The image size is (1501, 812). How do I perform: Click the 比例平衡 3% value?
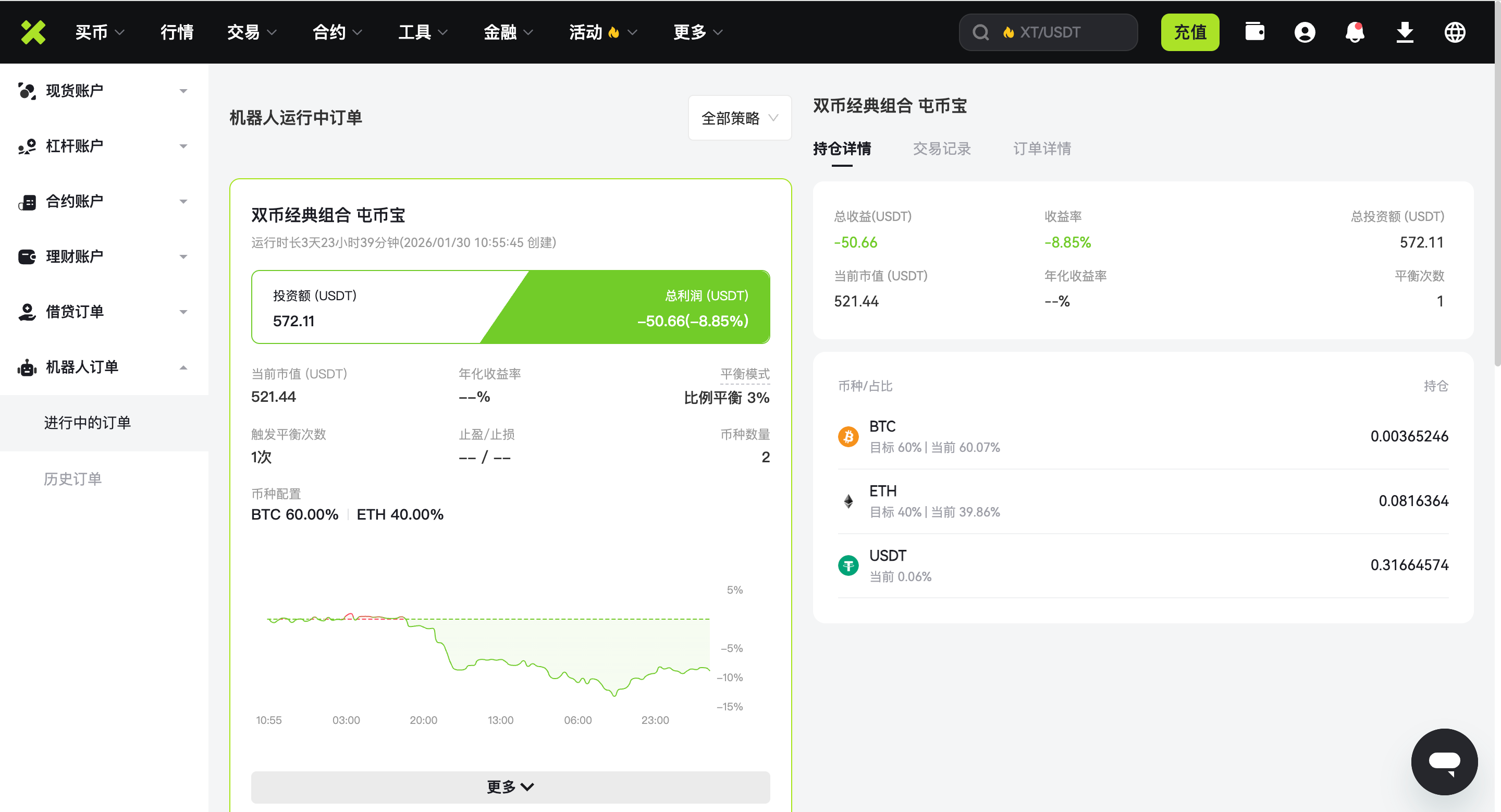727,398
